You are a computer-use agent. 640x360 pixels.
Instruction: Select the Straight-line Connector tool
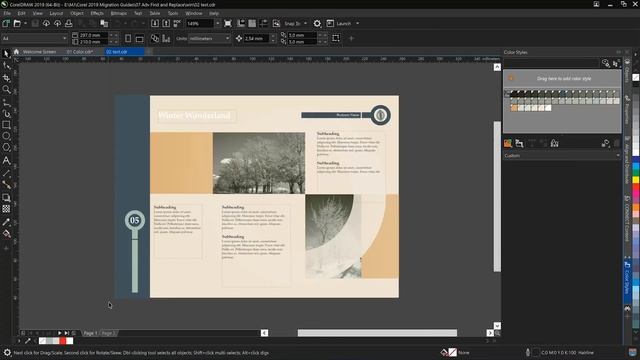coord(6,185)
